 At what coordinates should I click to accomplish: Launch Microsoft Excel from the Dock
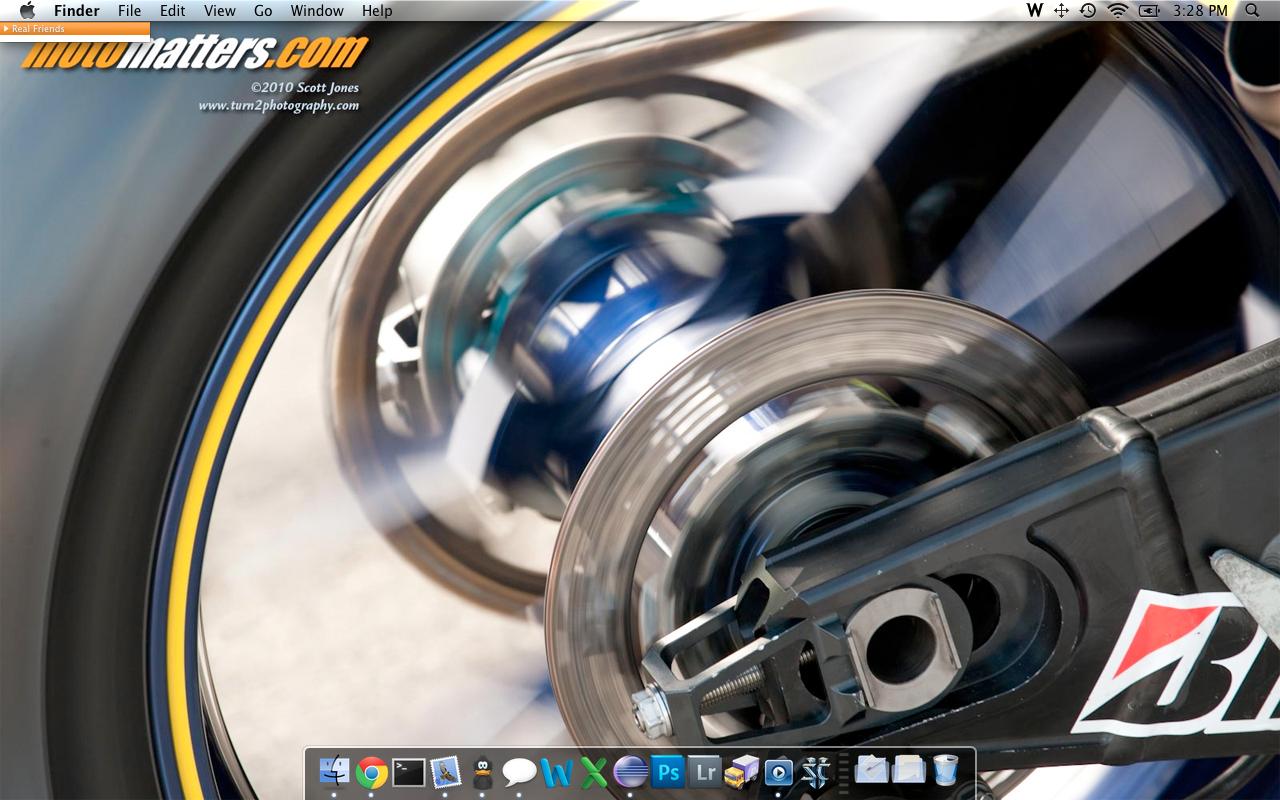(x=594, y=771)
